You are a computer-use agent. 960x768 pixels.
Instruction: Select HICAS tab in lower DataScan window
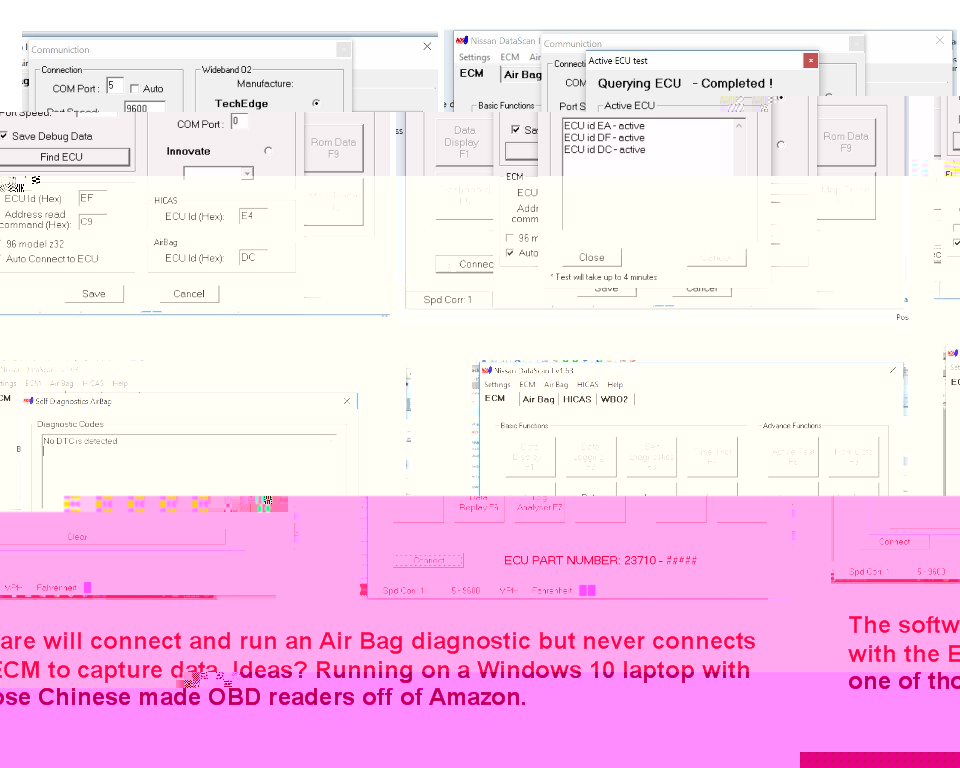click(x=577, y=399)
